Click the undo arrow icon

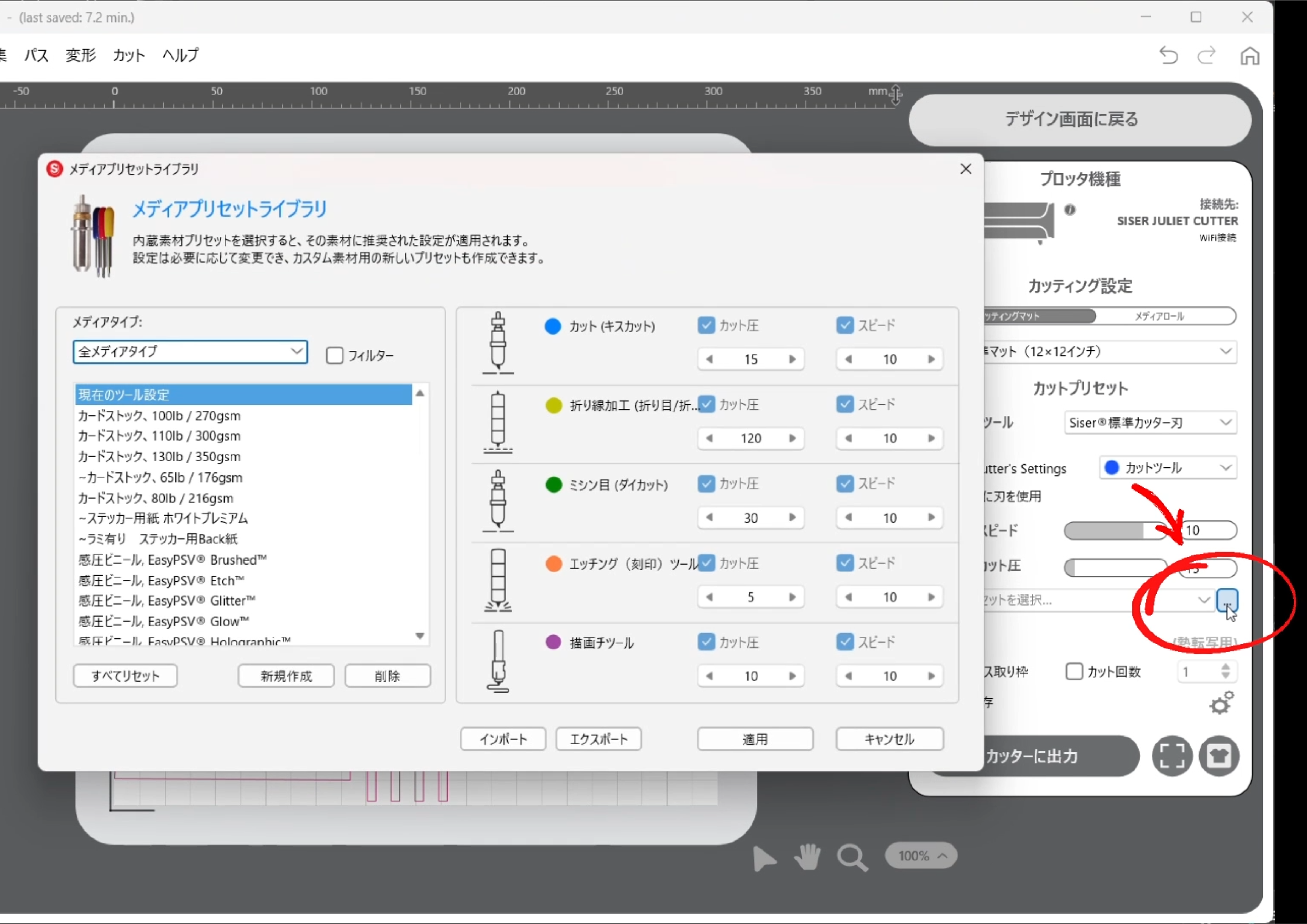[x=1168, y=55]
